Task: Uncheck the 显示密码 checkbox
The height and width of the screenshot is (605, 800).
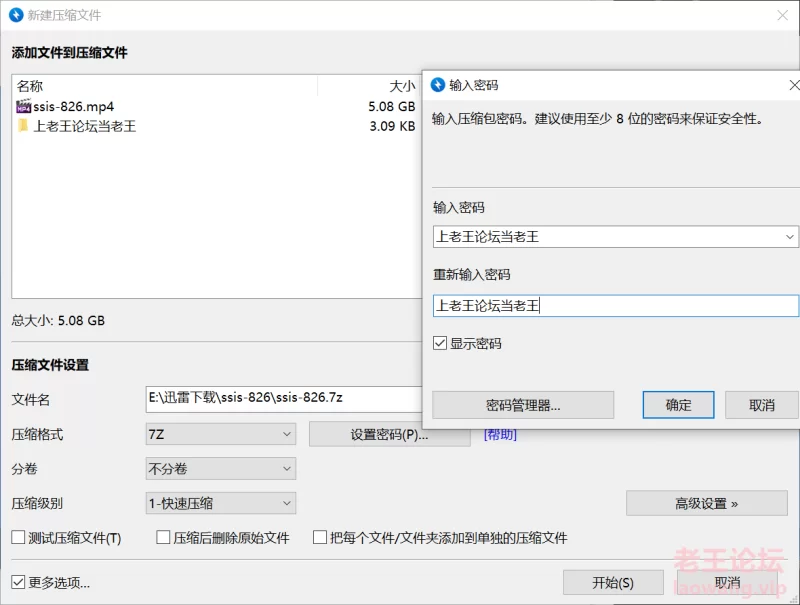Action: point(443,345)
